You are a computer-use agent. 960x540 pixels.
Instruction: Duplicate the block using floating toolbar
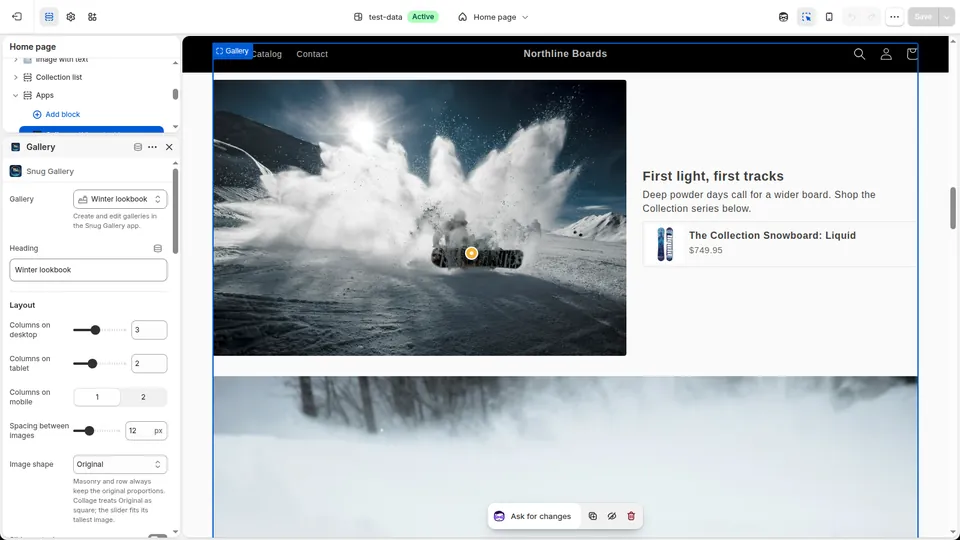[593, 517]
